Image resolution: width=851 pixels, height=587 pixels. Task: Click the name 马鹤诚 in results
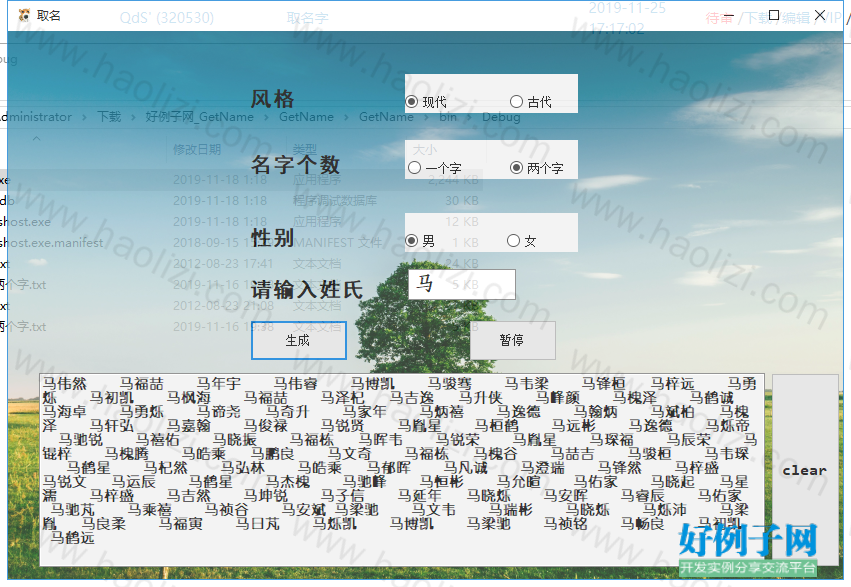pyautogui.click(x=712, y=398)
